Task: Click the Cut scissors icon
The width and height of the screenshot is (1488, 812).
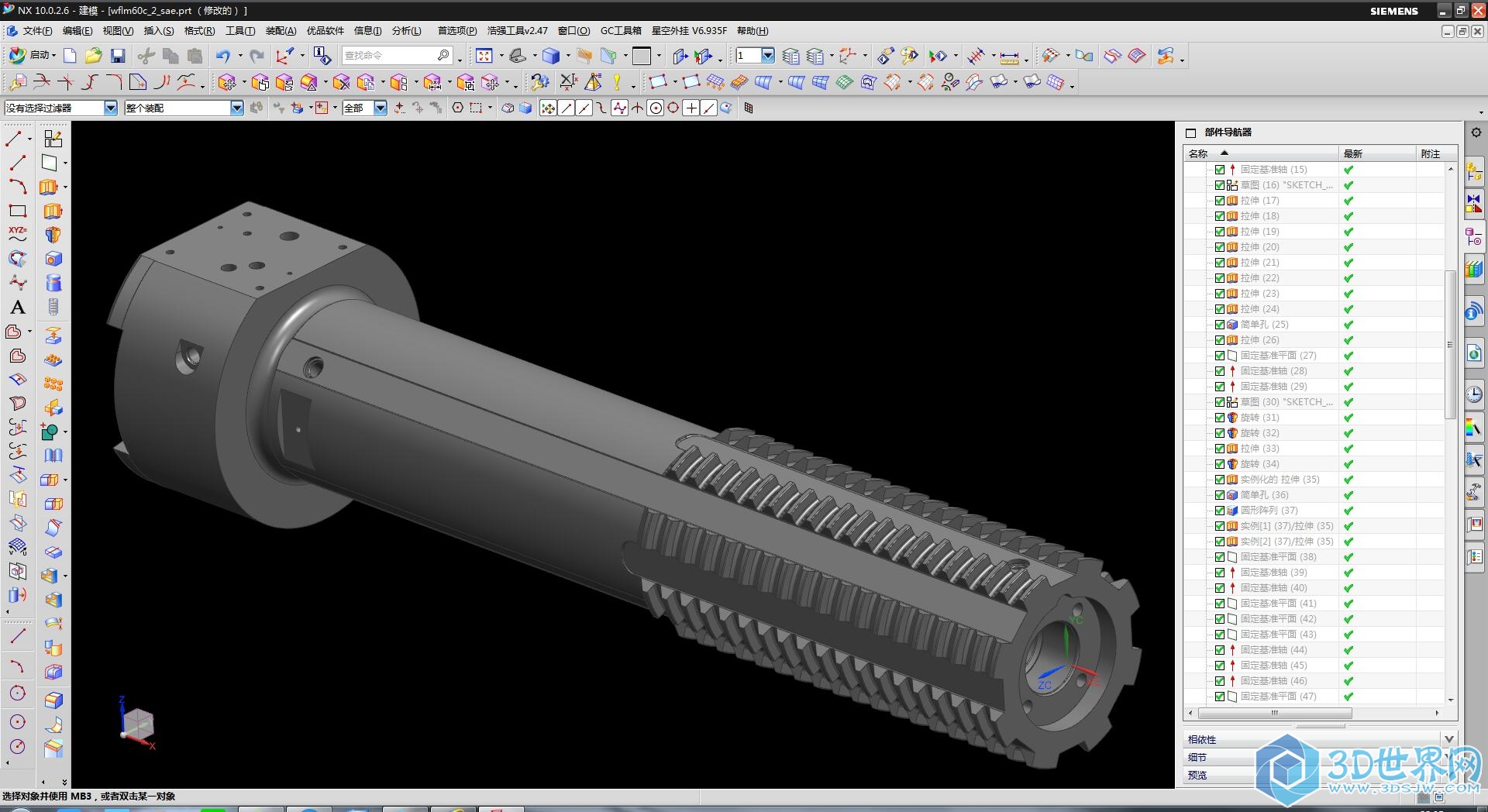Action: [x=146, y=56]
